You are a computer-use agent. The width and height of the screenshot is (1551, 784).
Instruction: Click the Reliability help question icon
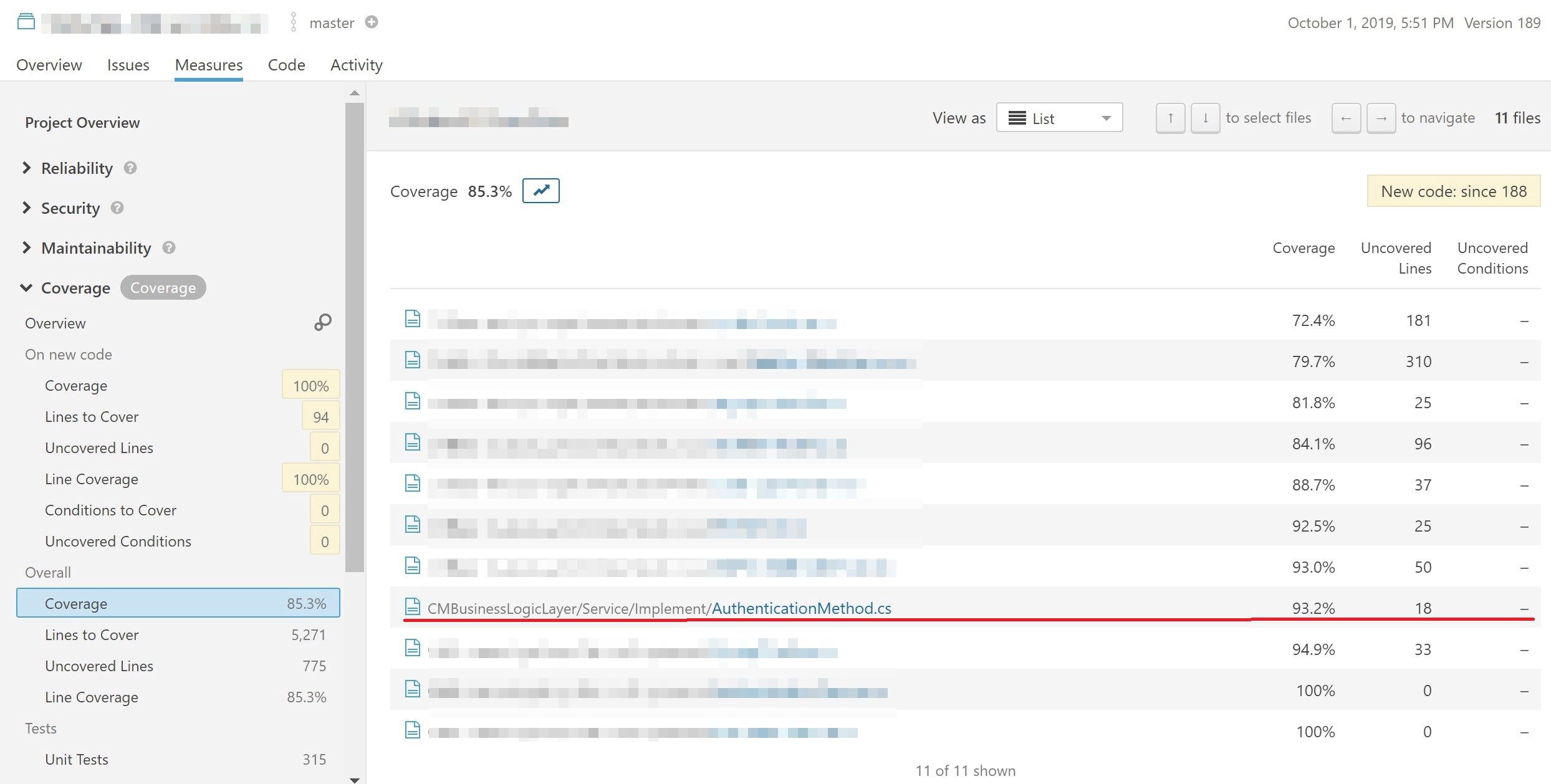(x=130, y=168)
